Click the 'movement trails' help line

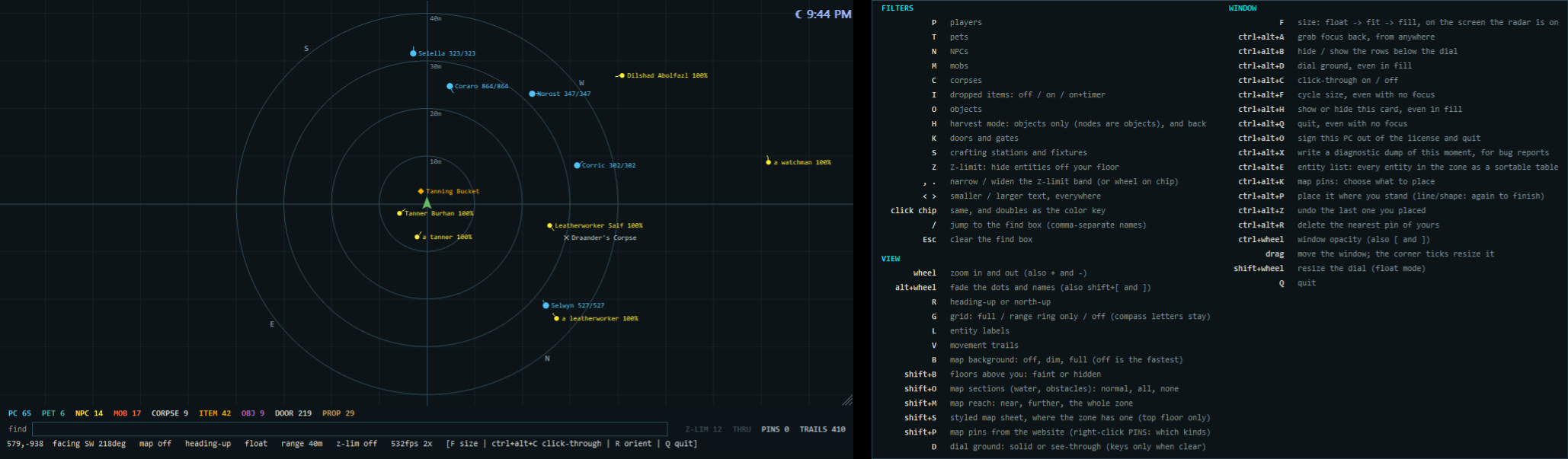click(x=984, y=346)
